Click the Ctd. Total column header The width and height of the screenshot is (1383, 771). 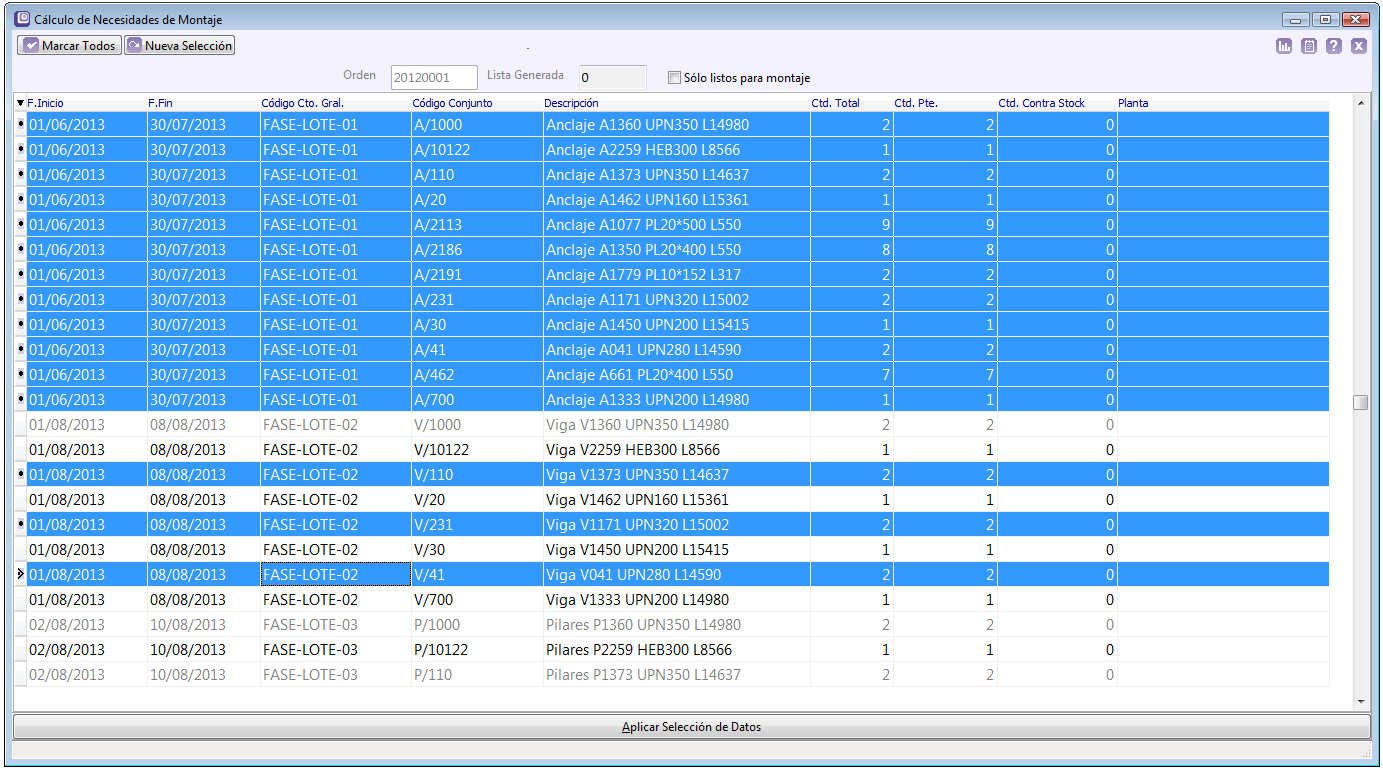point(835,103)
